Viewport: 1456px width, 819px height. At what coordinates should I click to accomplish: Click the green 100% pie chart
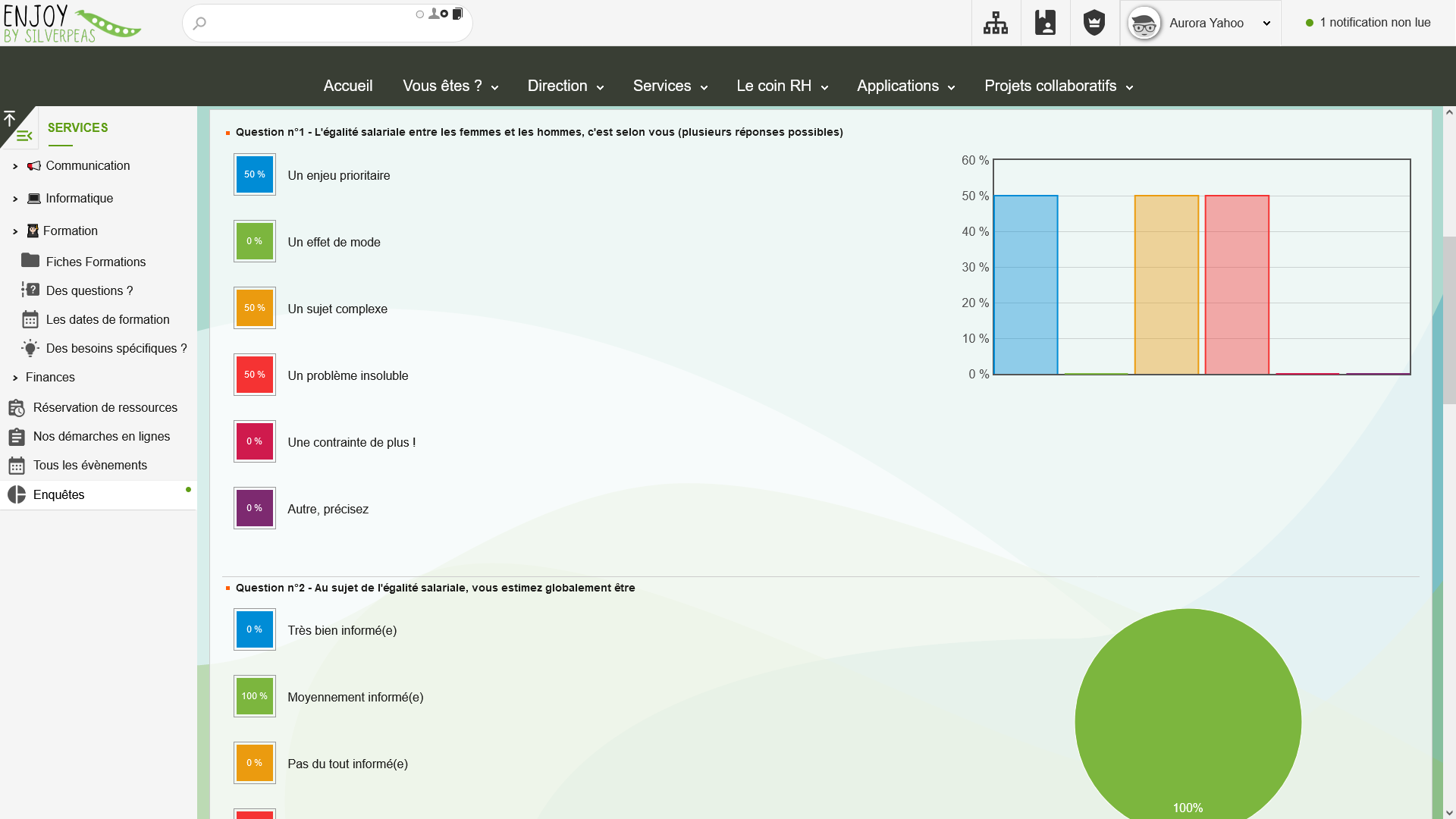(1188, 714)
